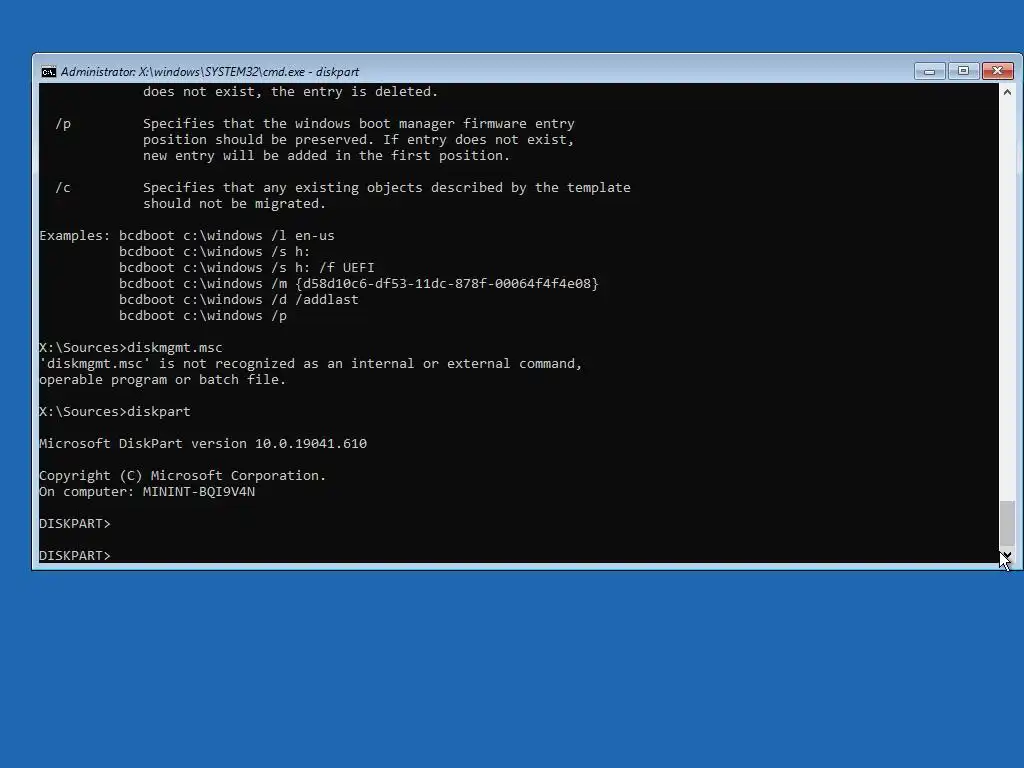
Task: Click example 'bcdboot c:\windows /s h:' line
Action: coord(215,251)
